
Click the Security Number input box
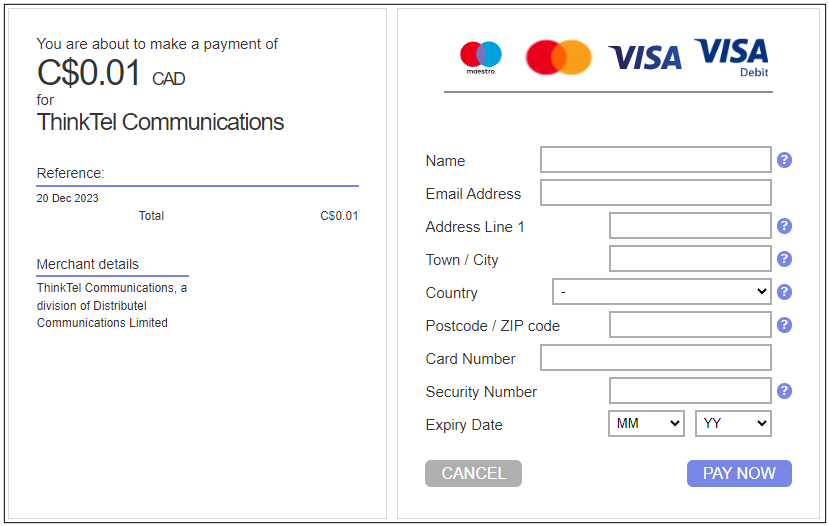[690, 391]
